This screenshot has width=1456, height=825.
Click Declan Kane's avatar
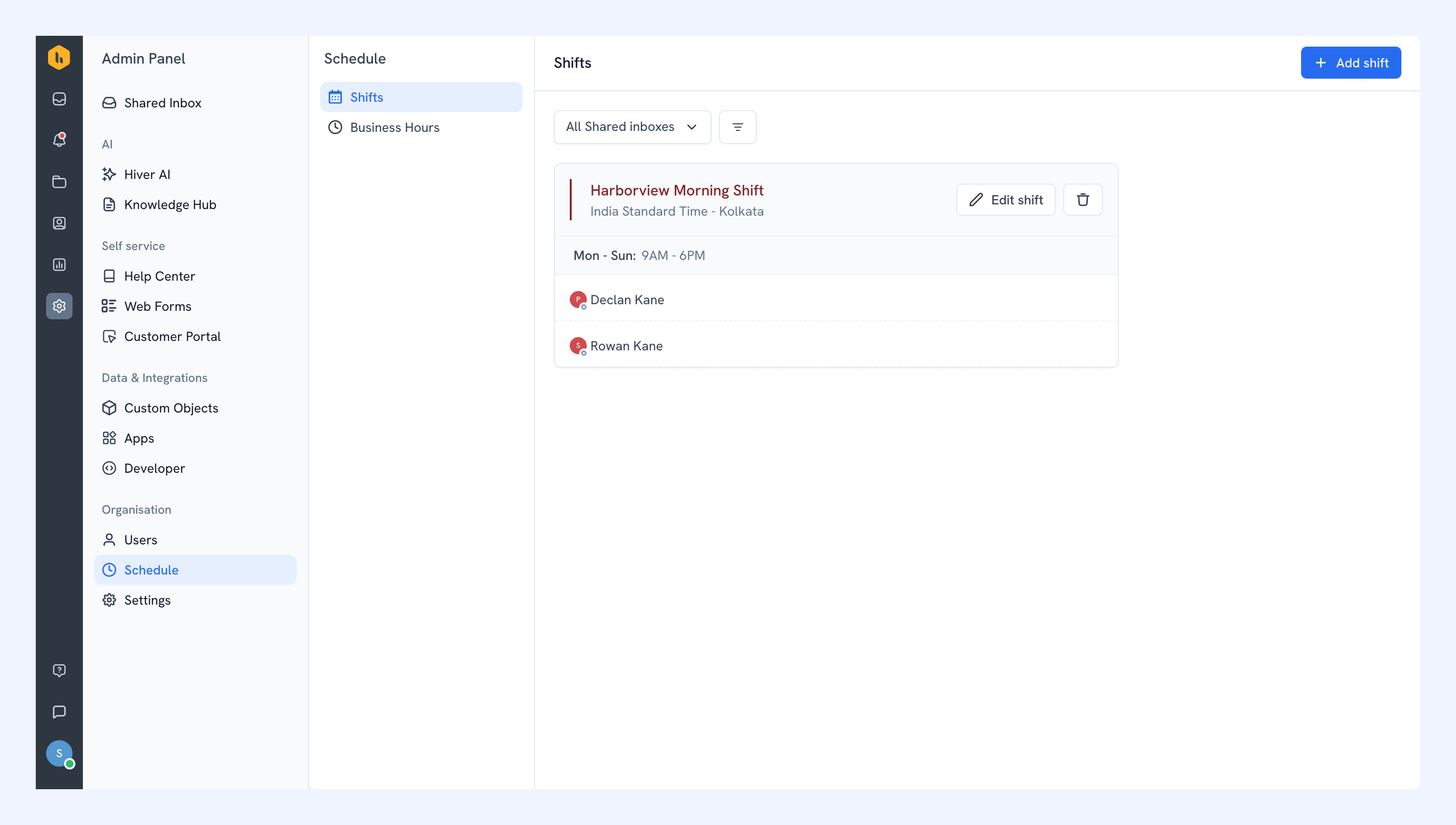pyautogui.click(x=578, y=299)
